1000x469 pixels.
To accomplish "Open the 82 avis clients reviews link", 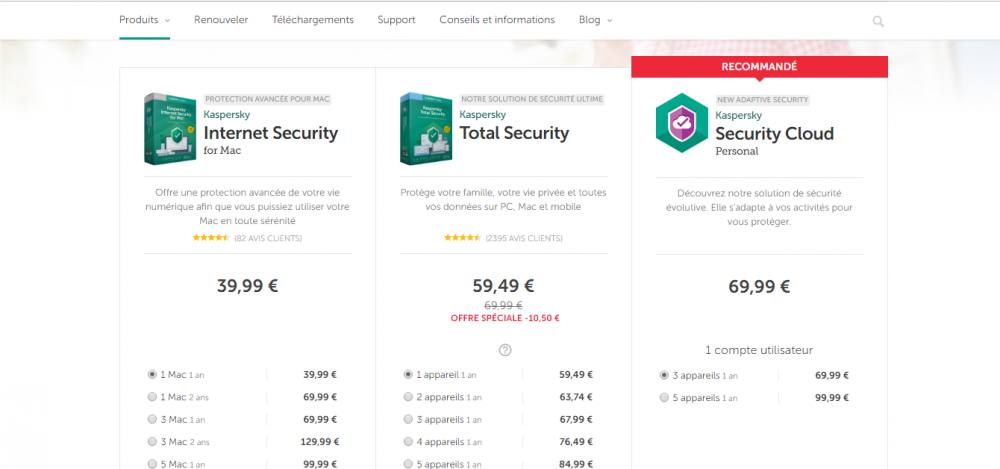I will [x=268, y=238].
